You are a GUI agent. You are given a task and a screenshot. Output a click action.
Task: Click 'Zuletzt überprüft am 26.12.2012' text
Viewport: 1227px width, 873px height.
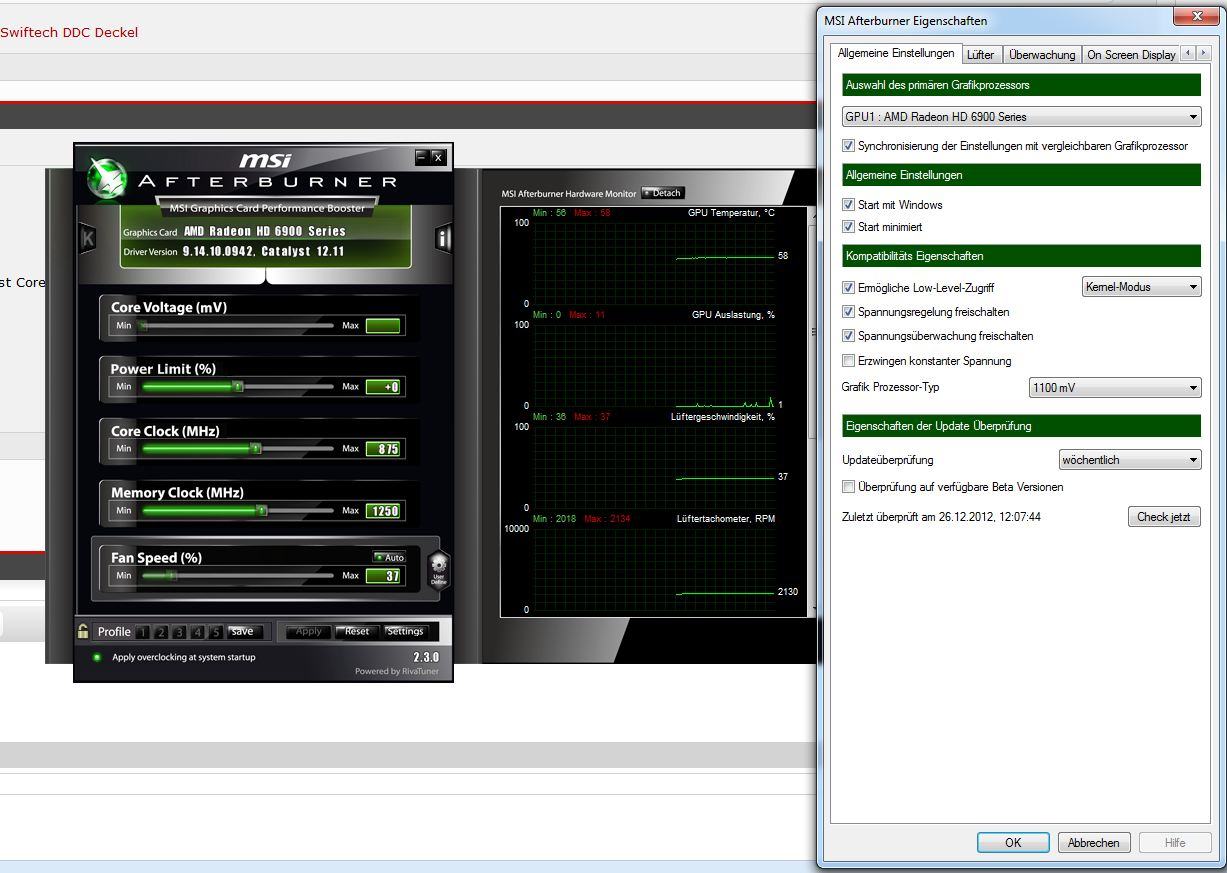(x=942, y=517)
